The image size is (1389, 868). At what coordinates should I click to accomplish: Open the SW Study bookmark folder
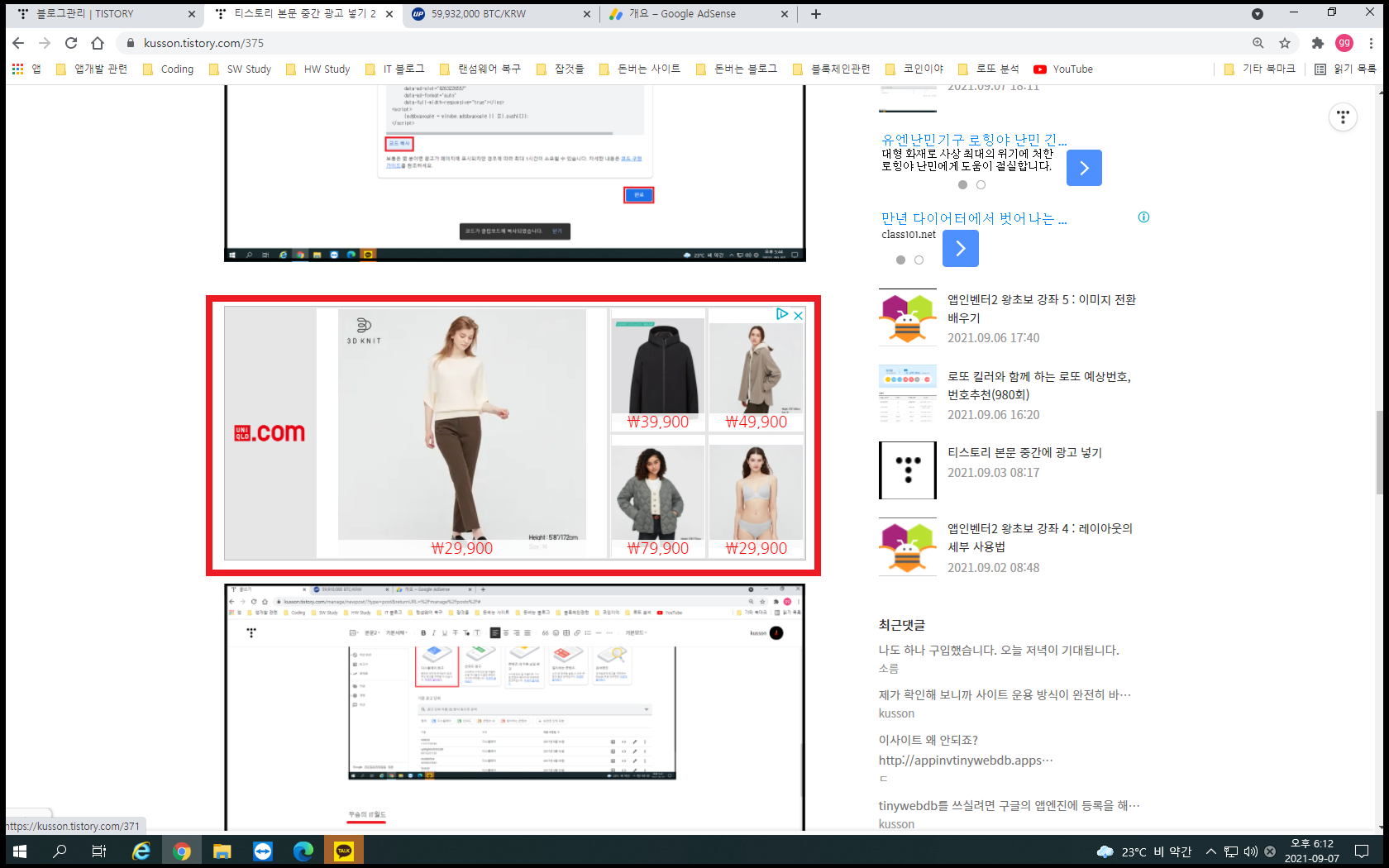click(240, 69)
